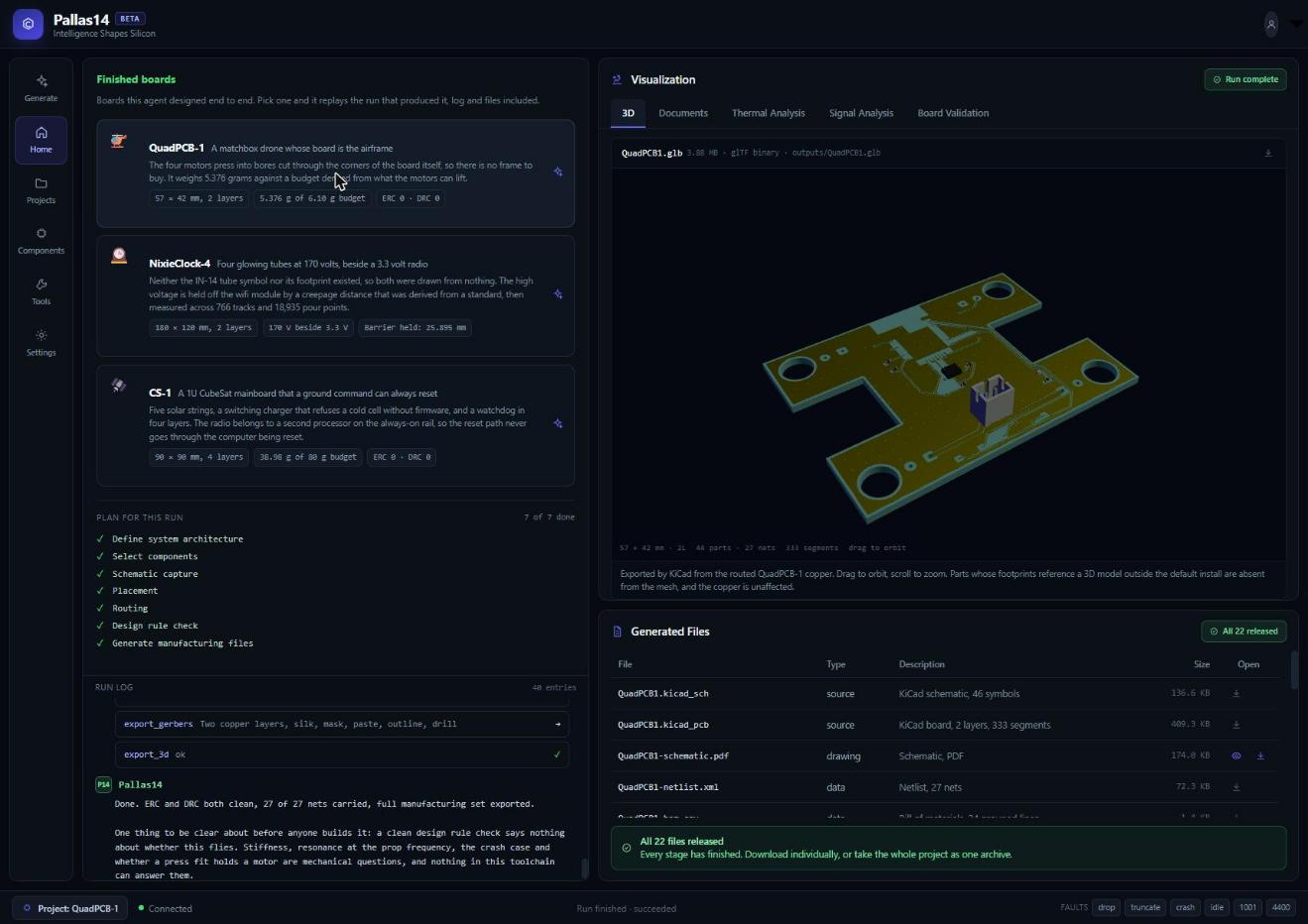1308x924 pixels.
Task: Click the 3D board model in the viewer
Action: pyautogui.click(x=951, y=397)
